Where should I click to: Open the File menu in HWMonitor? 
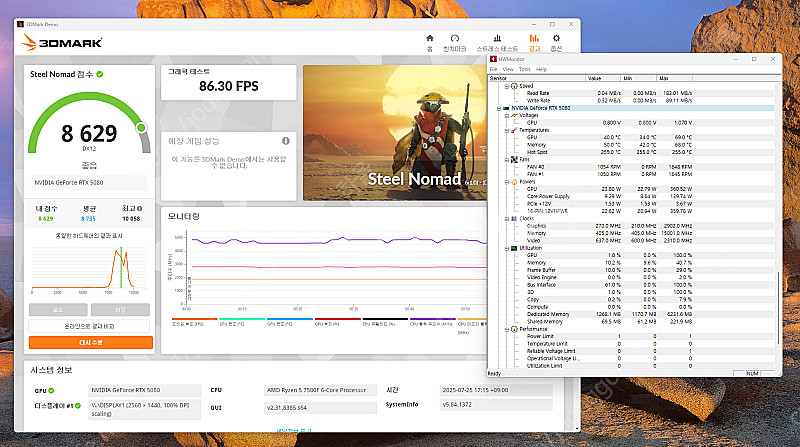[x=493, y=69]
